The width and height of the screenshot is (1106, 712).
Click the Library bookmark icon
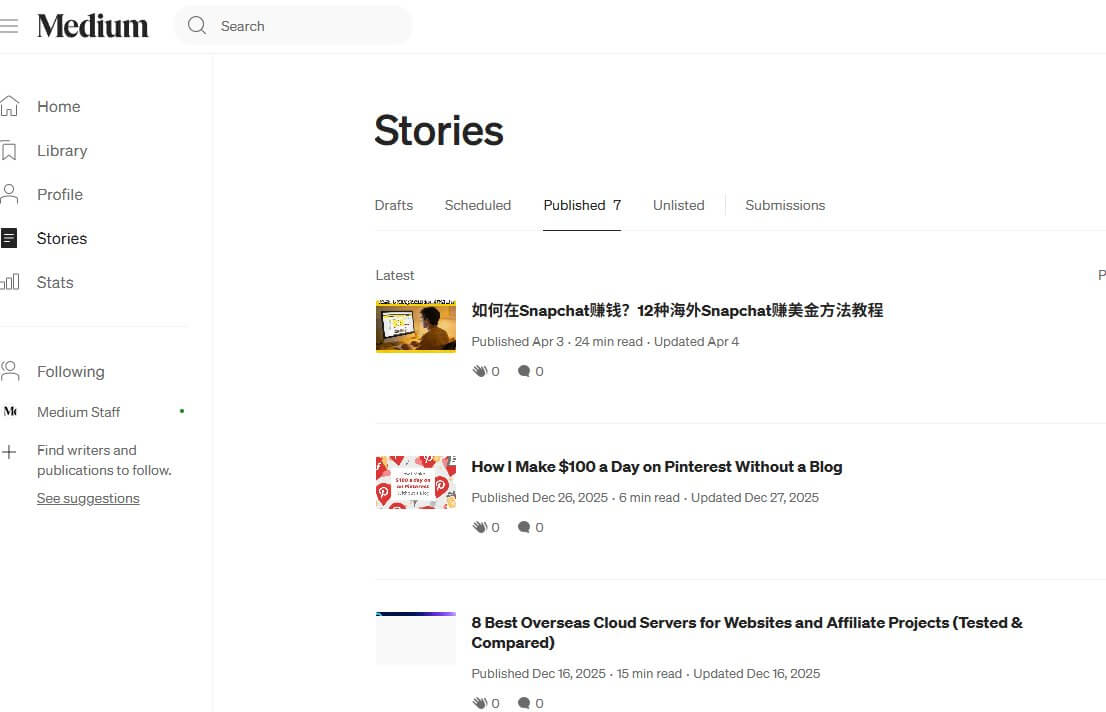9,150
